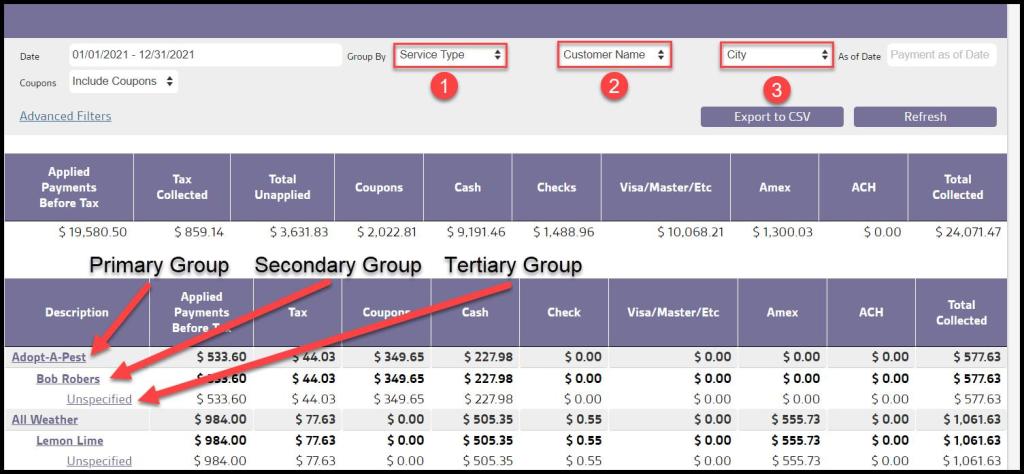
Task: Click the date range input field
Action: coord(204,56)
